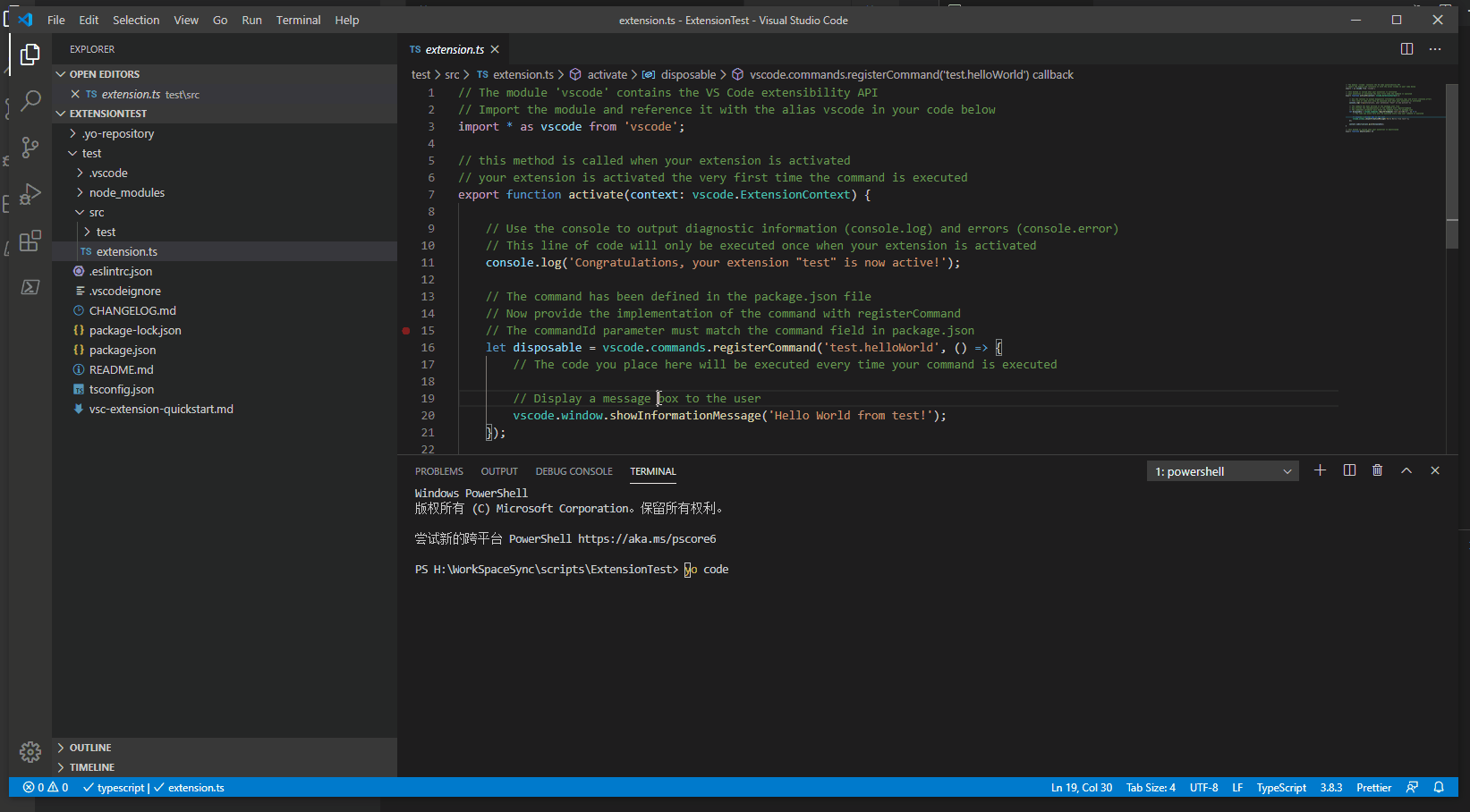Click TypeScript language mode in status bar
This screenshot has width=1470, height=812.
(1280, 788)
